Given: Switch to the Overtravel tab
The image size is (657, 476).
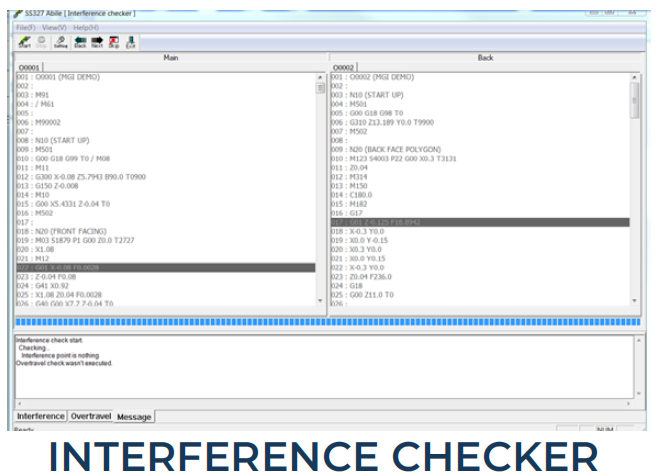Looking at the screenshot, I should (91, 415).
